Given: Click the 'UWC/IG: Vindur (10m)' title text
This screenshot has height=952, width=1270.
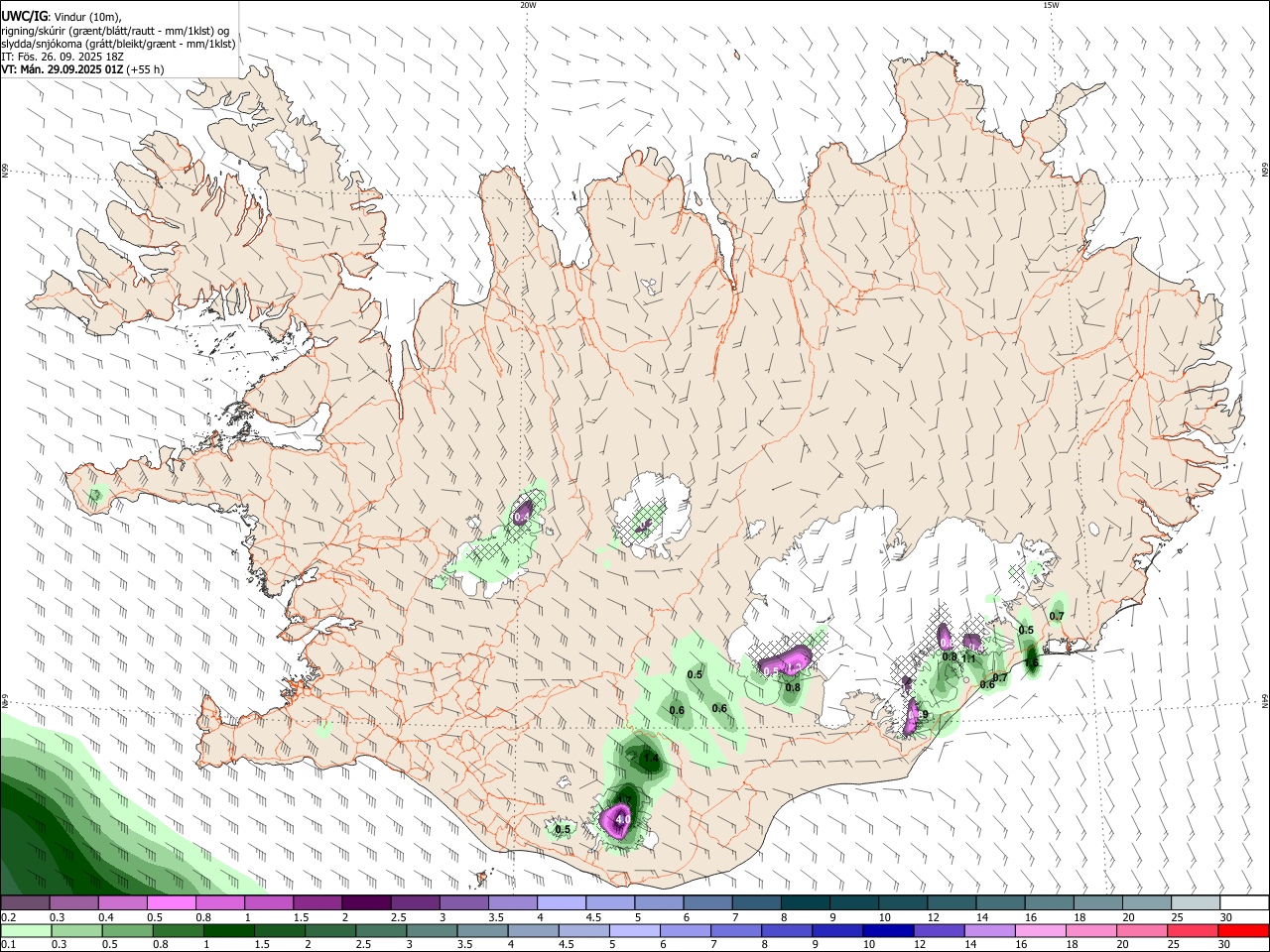Looking at the screenshot, I should (x=62, y=16).
